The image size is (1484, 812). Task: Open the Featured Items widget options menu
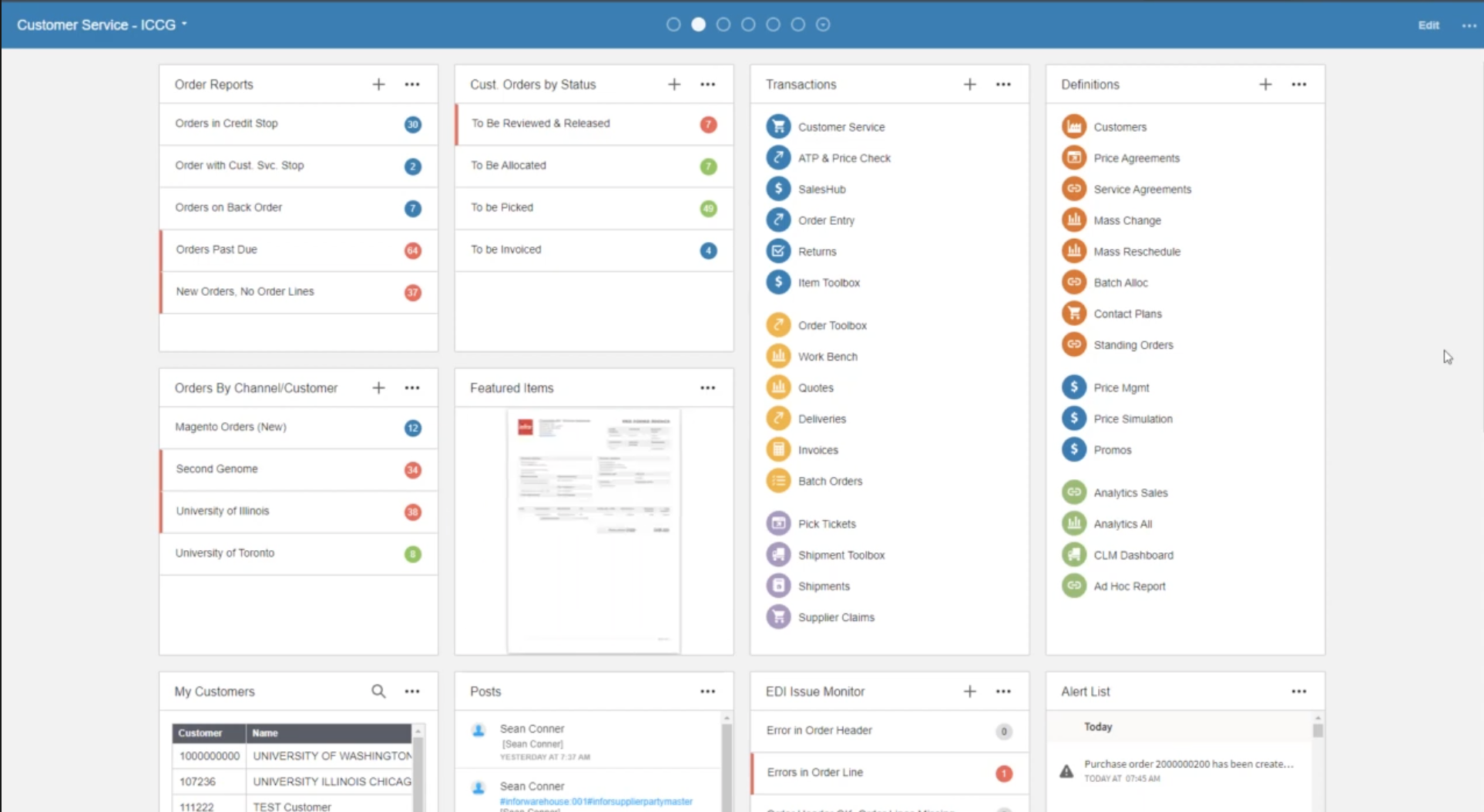coord(707,388)
